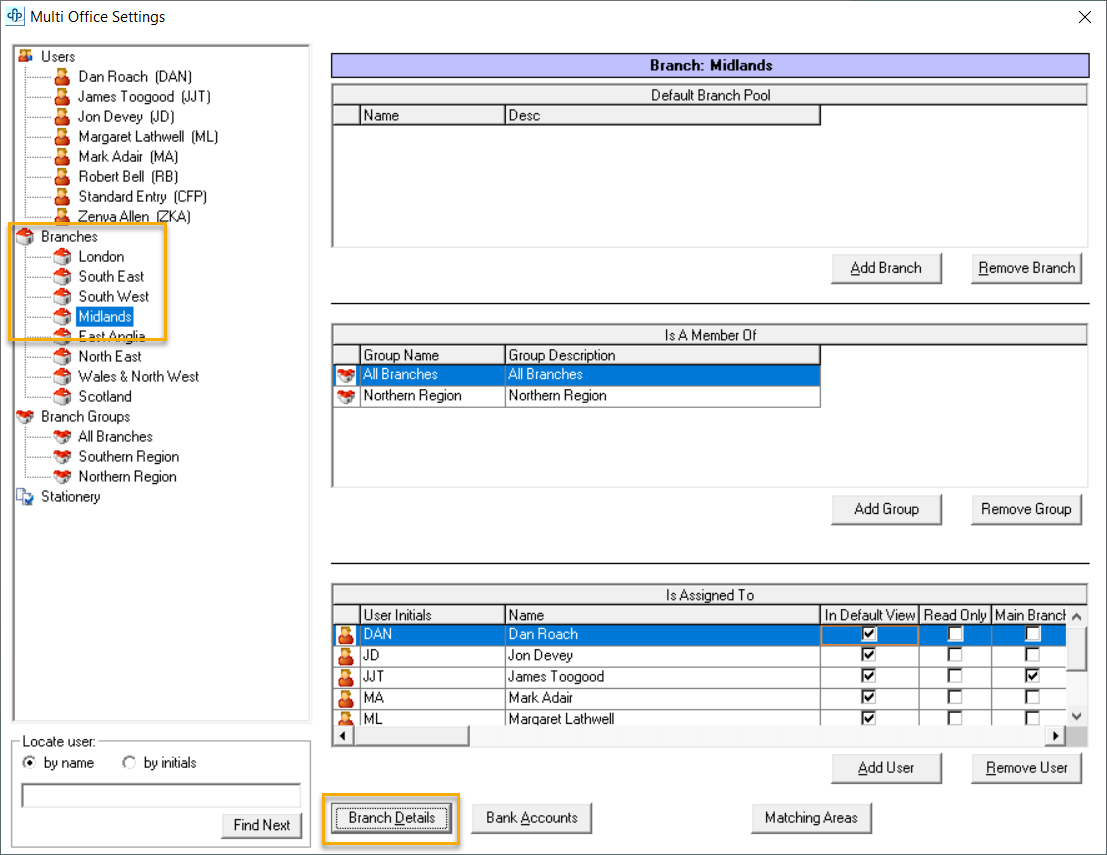Toggle In Default View for Jon Devey
Image resolution: width=1107 pixels, height=855 pixels.
pyautogui.click(x=868, y=655)
